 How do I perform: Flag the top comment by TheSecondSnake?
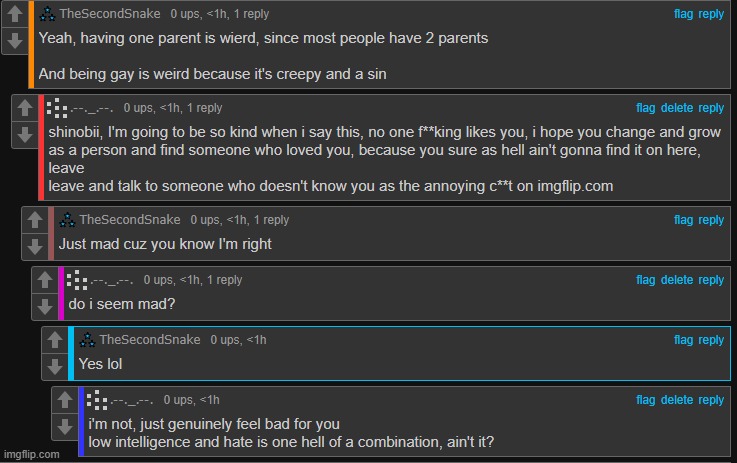pos(683,14)
